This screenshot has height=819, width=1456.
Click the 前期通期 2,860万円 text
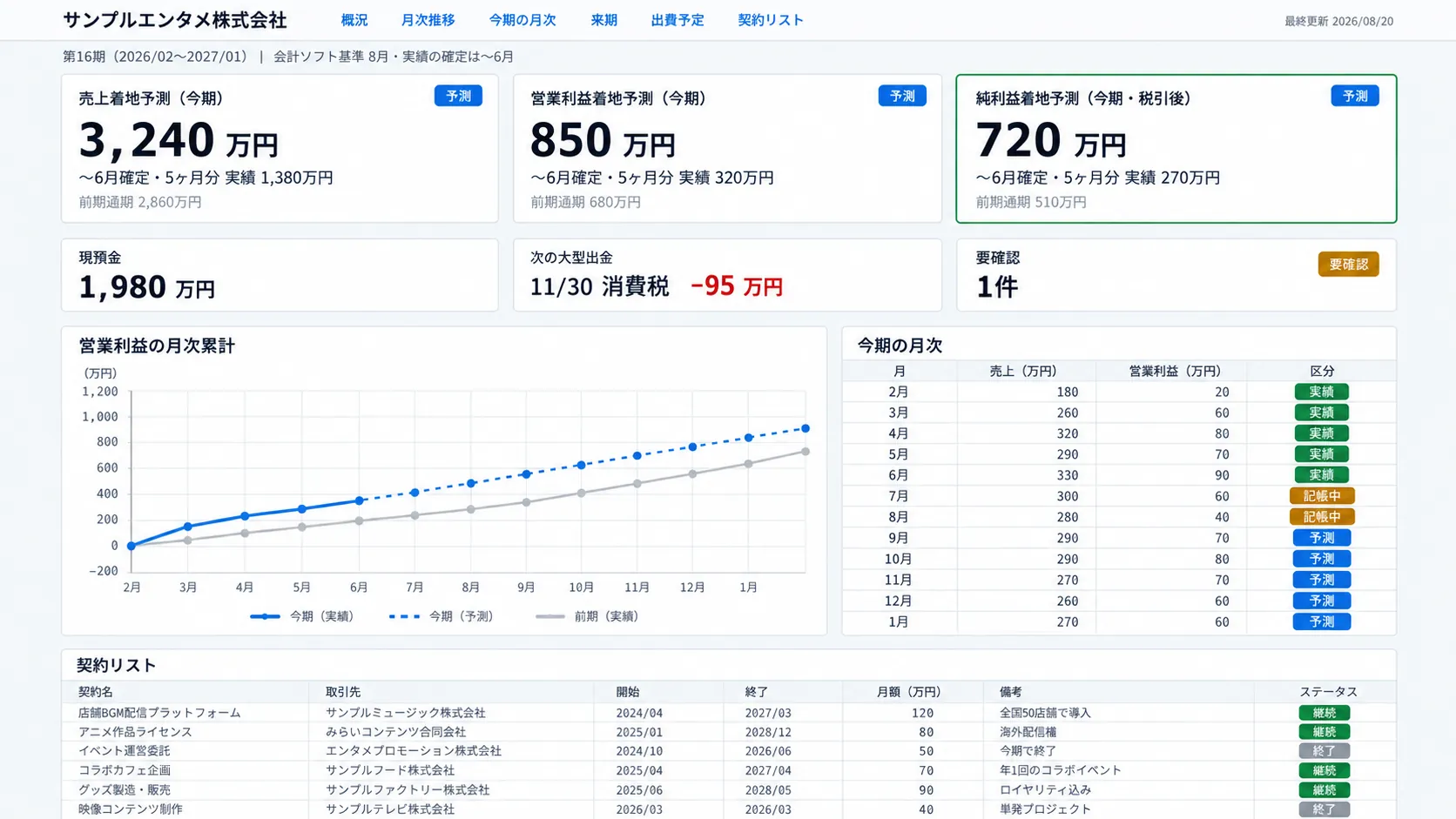click(140, 202)
